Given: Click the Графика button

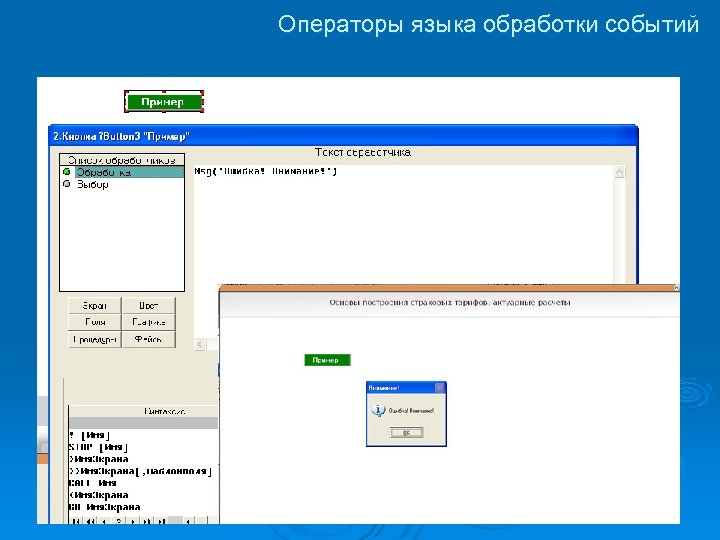Looking at the screenshot, I should click(149, 322).
